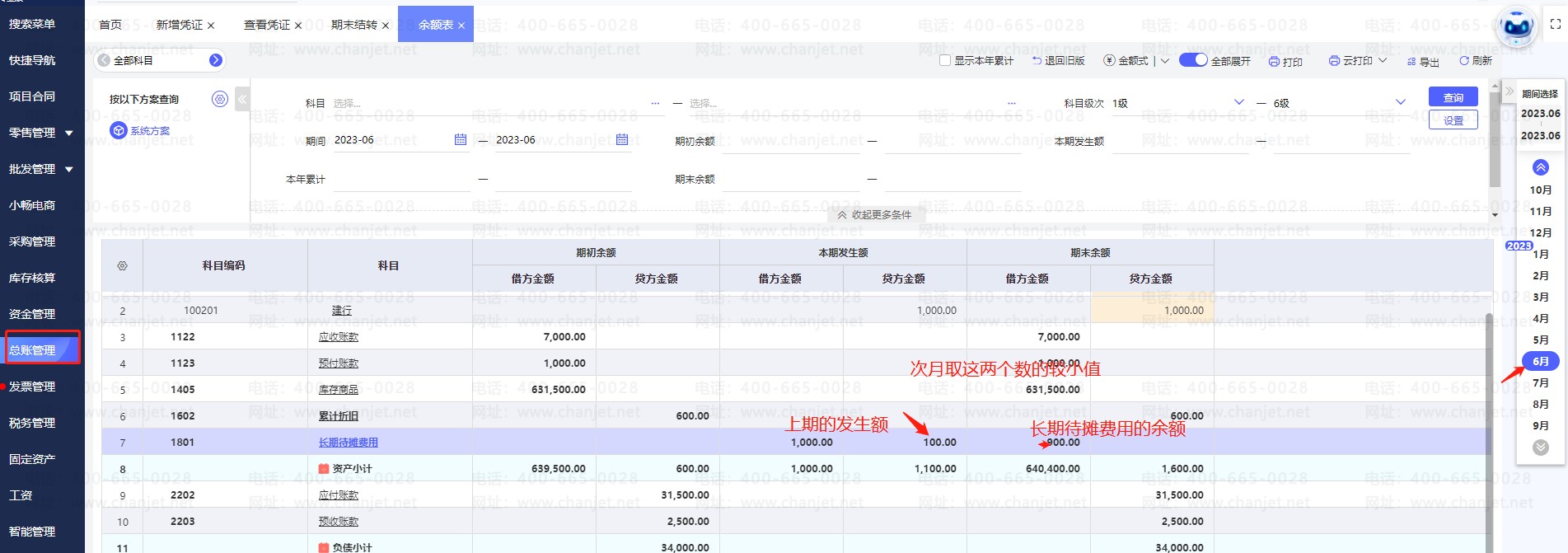
Task: Open the start period calendar picker
Action: pos(461,140)
